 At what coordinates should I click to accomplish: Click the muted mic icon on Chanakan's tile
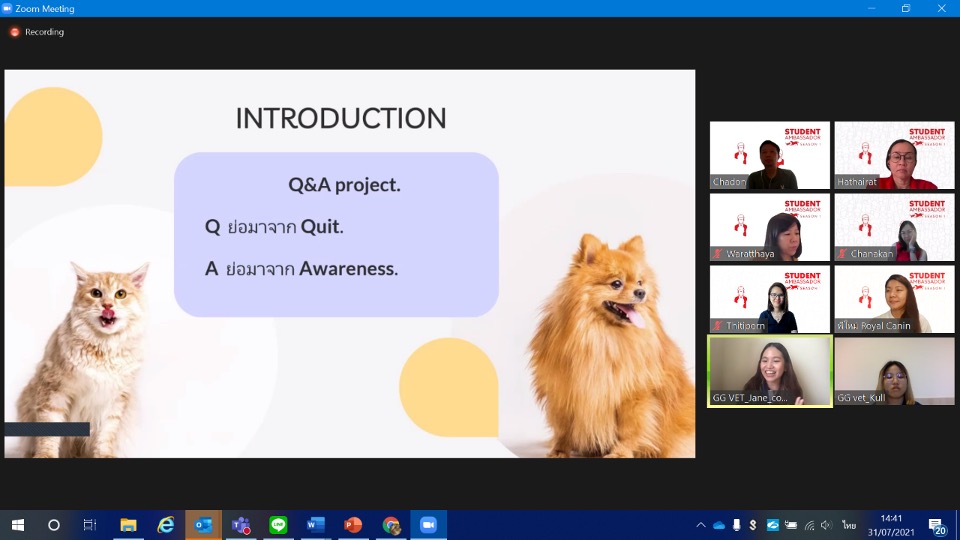(842, 254)
